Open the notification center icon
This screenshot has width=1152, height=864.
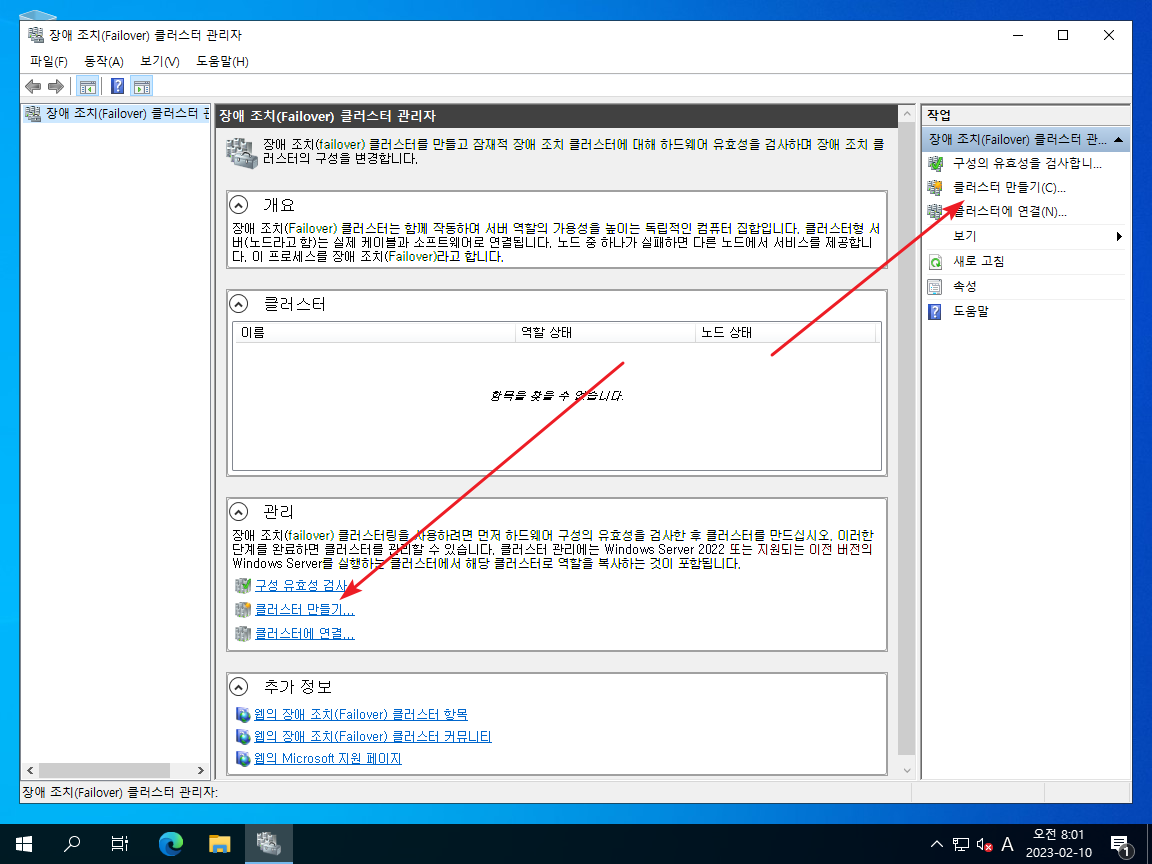click(x=1121, y=846)
